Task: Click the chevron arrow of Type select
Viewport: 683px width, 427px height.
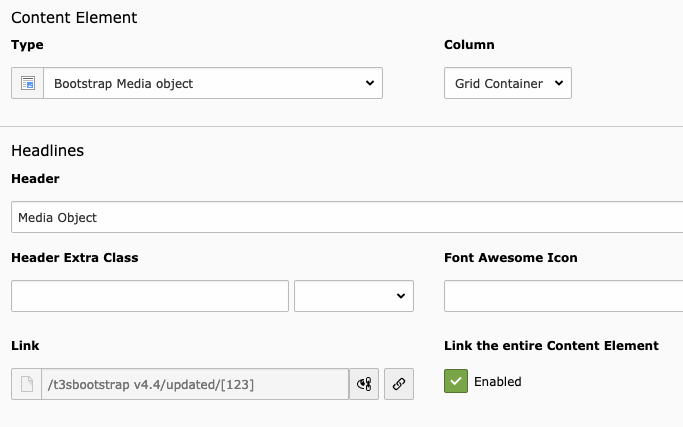Action: [370, 83]
